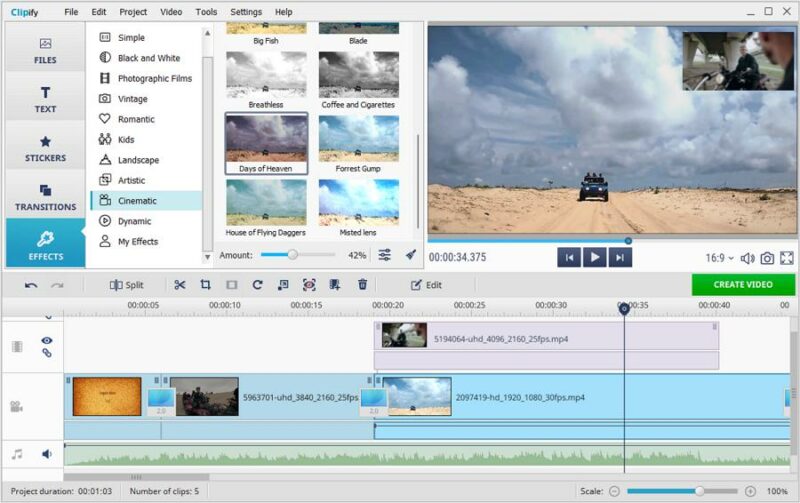Open the Video menu

point(171,12)
